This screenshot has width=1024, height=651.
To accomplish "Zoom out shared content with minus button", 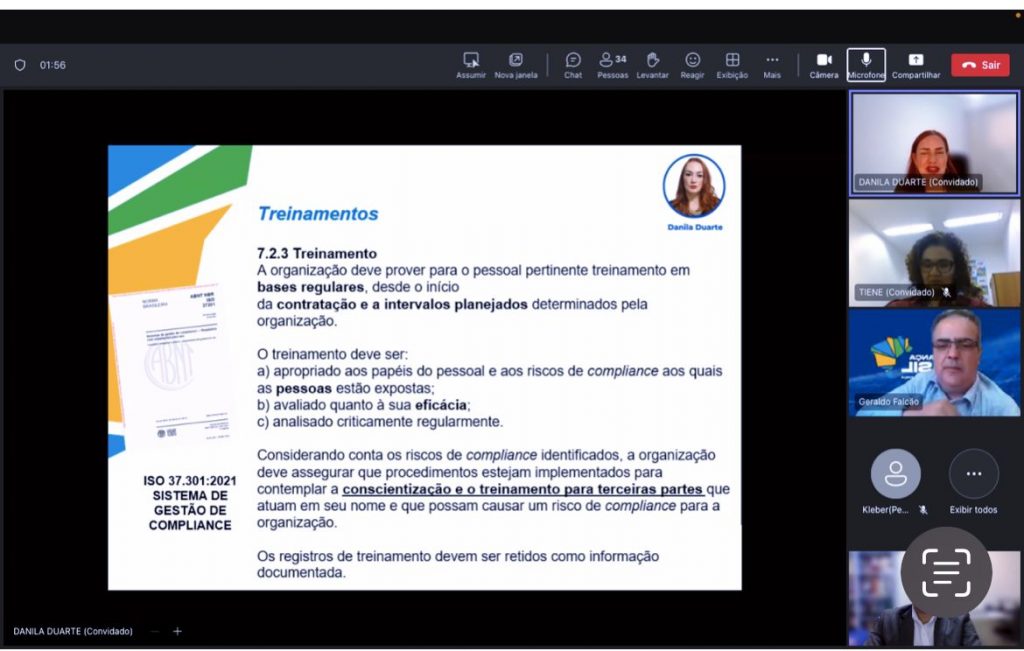I will pos(155,631).
